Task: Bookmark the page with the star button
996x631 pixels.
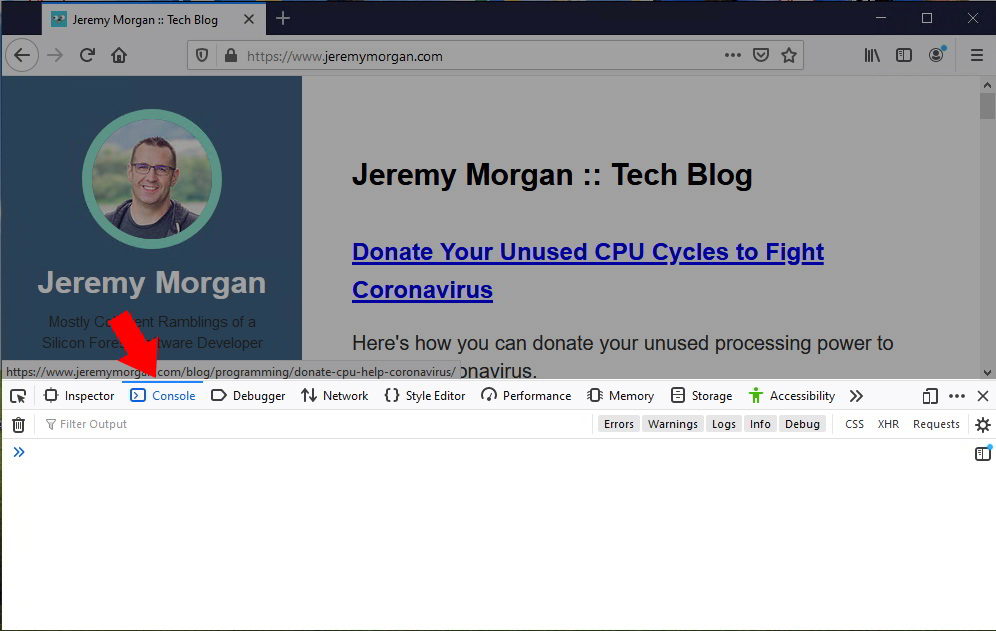Action: tap(789, 56)
